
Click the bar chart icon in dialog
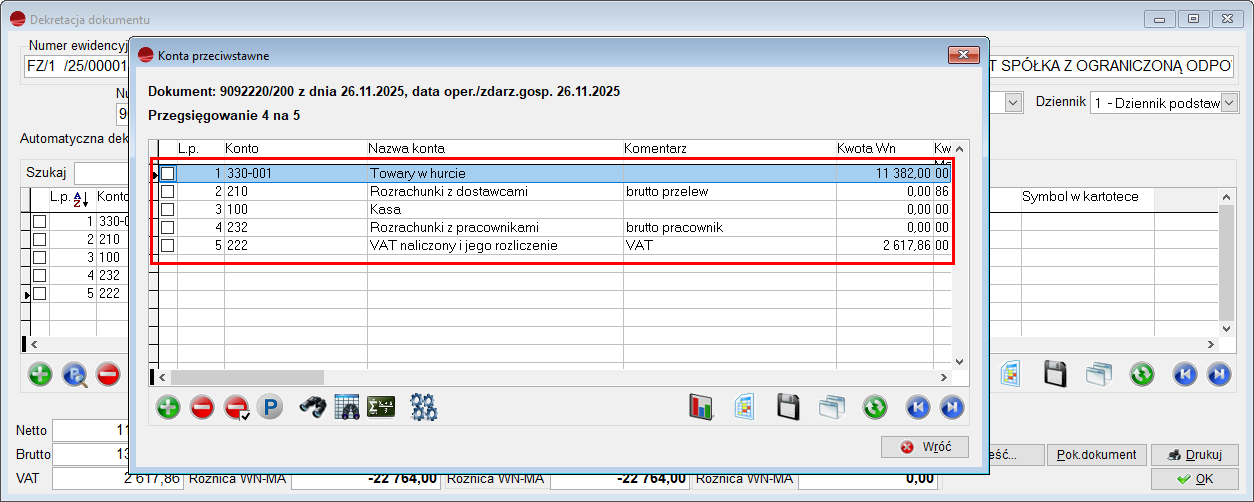(701, 407)
